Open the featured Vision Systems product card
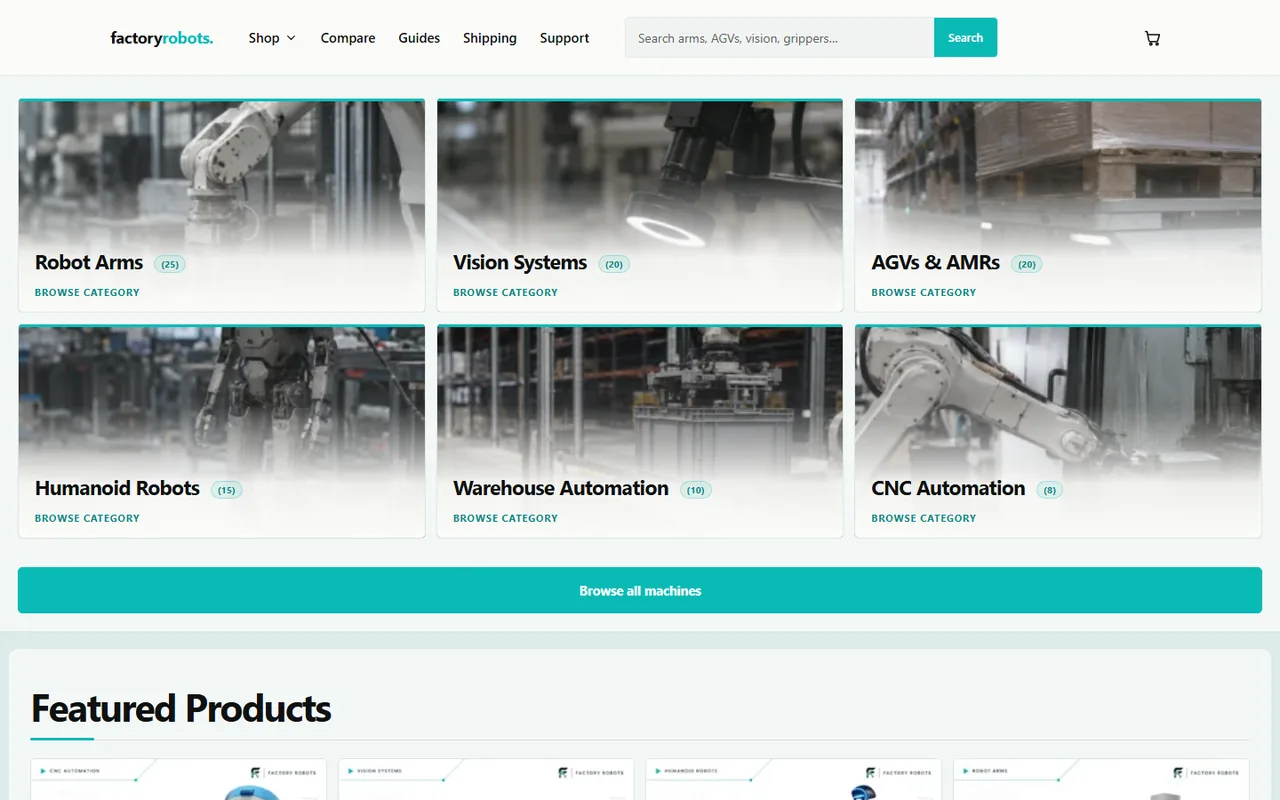Image resolution: width=1280 pixels, height=800 pixels. tap(486, 780)
